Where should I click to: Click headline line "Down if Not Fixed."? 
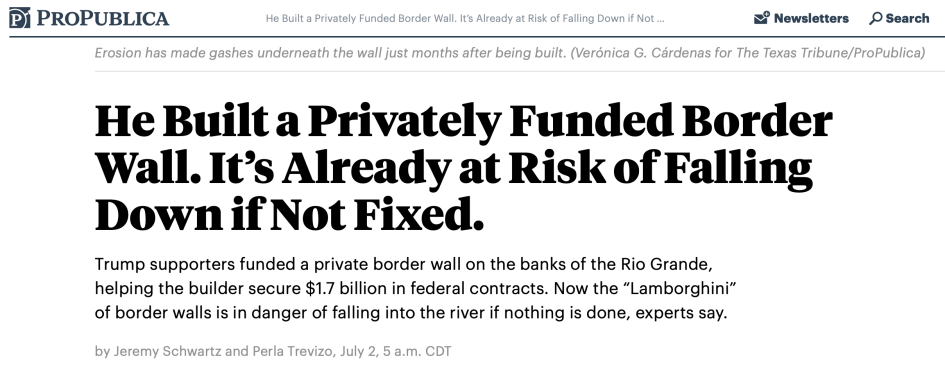pos(289,214)
